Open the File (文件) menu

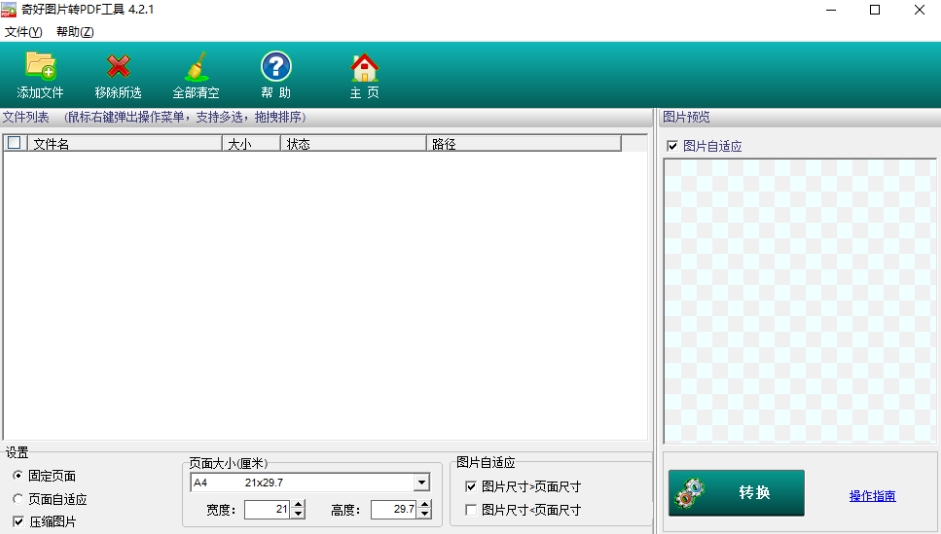[23, 32]
